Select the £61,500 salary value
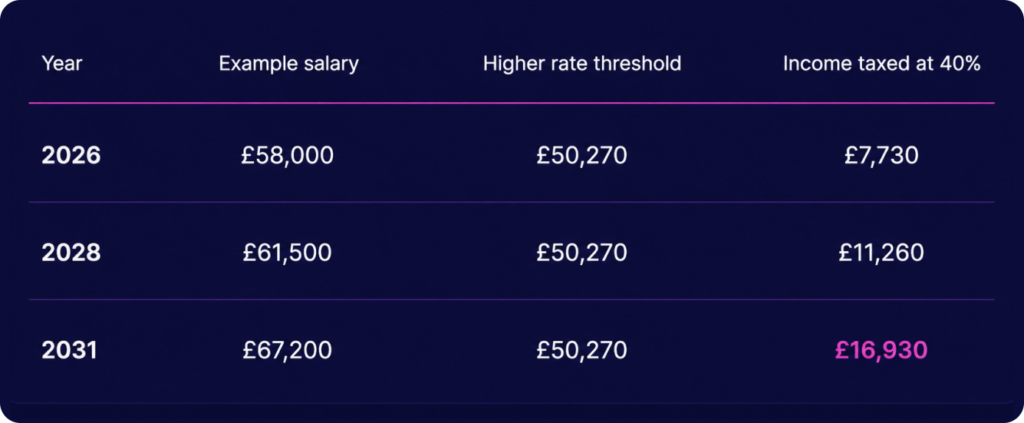 coord(287,253)
